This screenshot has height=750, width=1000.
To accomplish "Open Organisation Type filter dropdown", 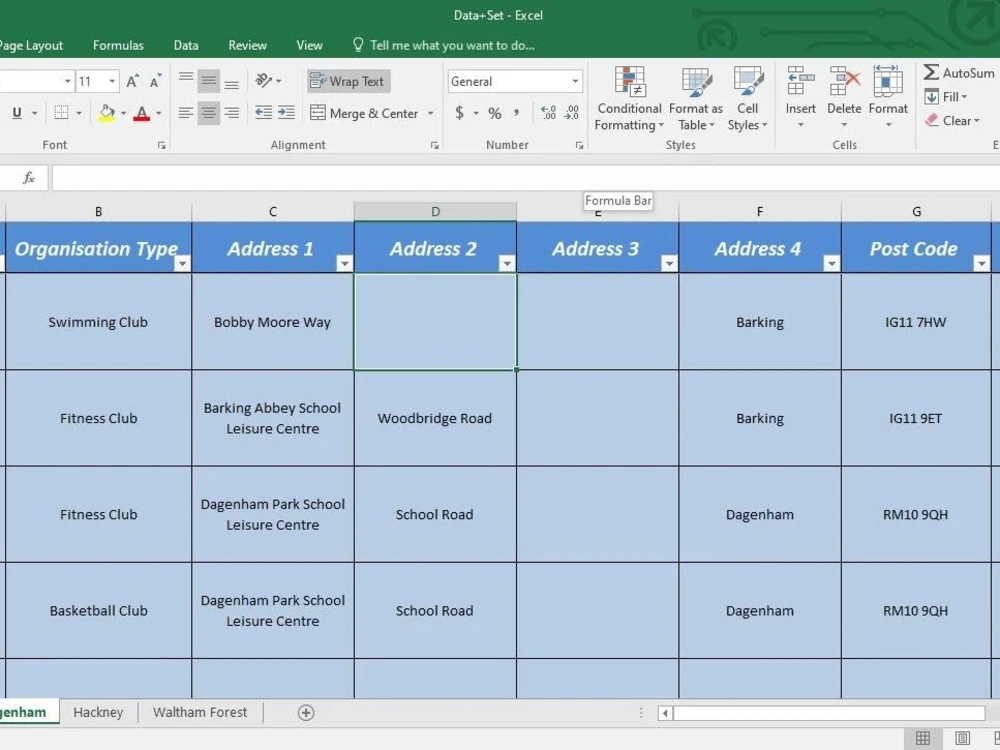I will point(182,263).
